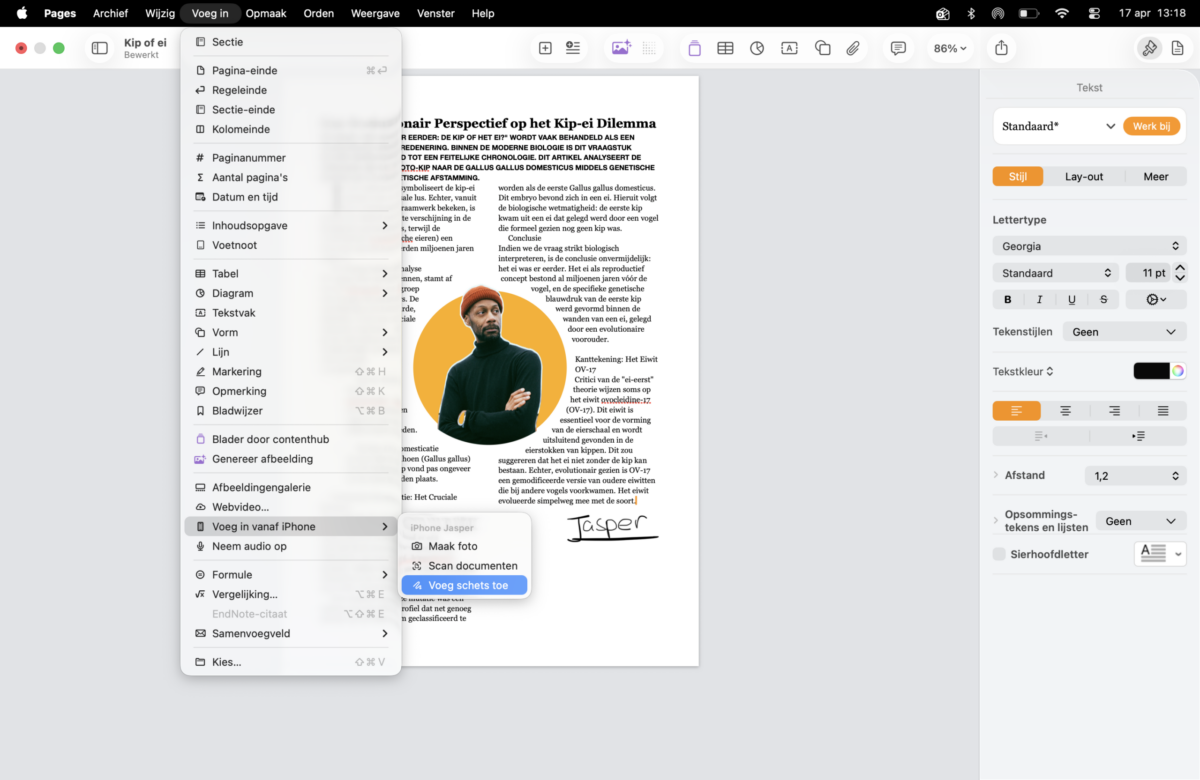Open the Tekenstijlen dropdown

pyautogui.click(x=1124, y=332)
